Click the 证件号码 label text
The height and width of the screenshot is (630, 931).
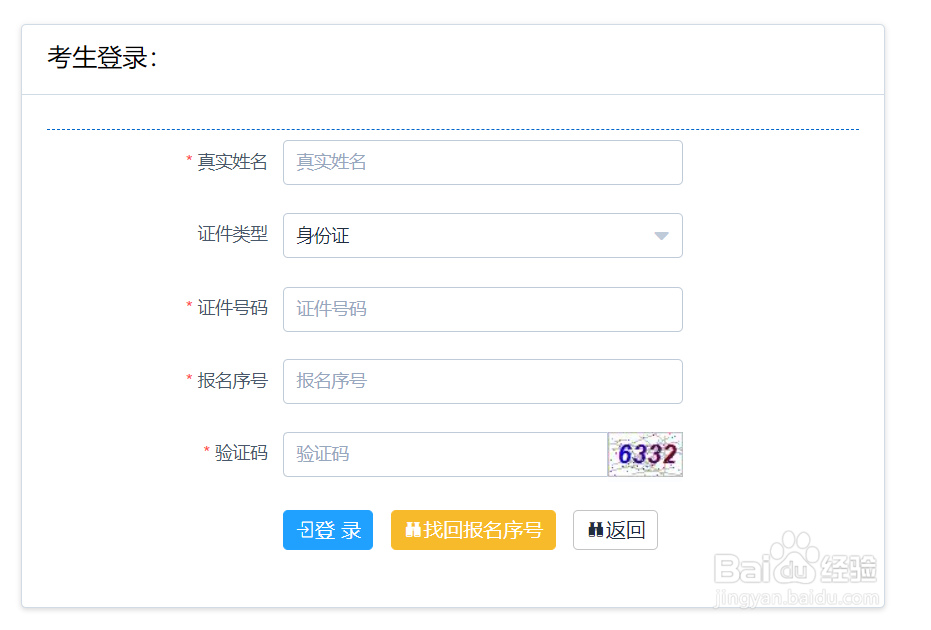click(232, 308)
